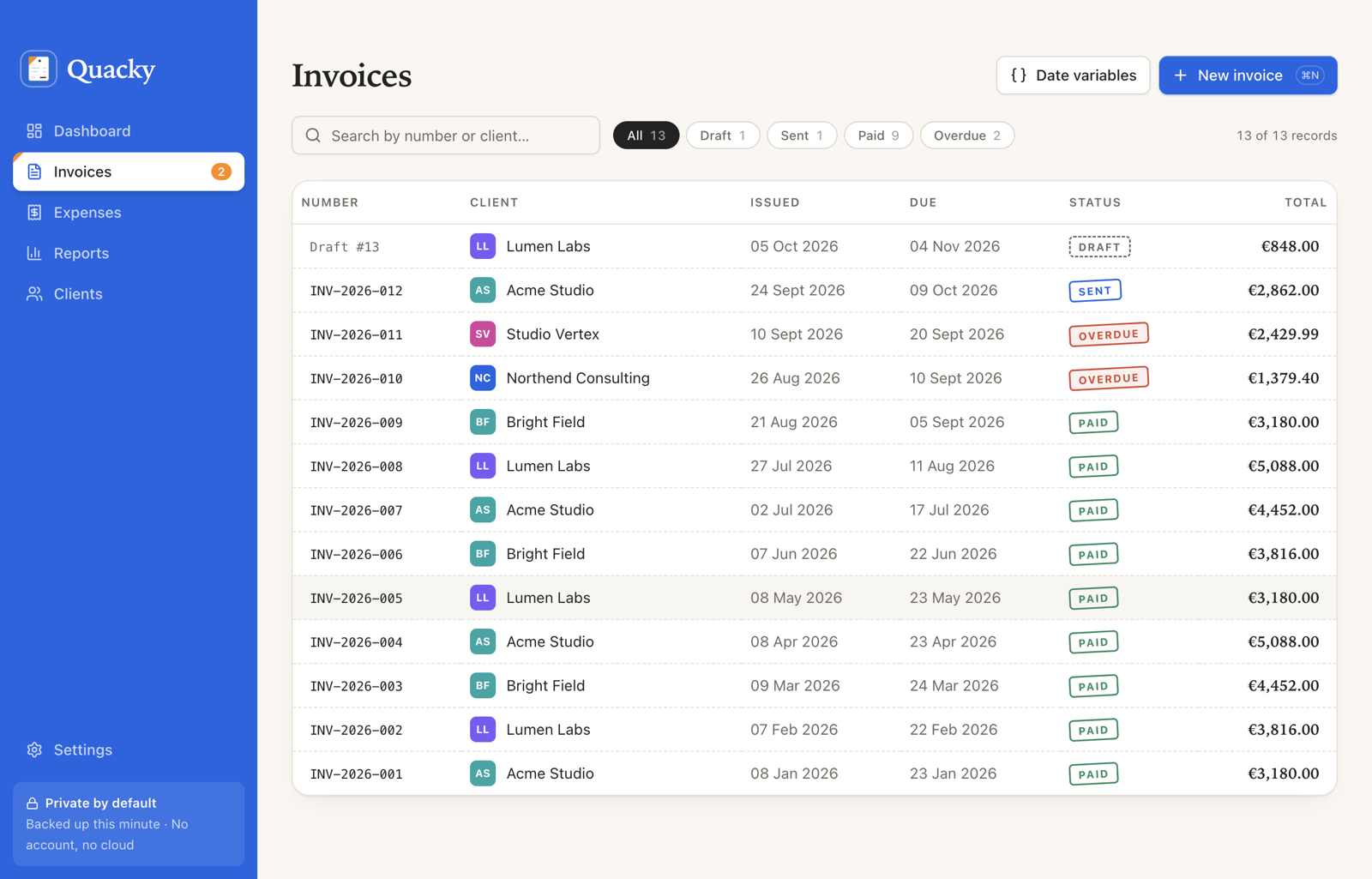Click the SV avatar for Studio Vertex

click(483, 334)
